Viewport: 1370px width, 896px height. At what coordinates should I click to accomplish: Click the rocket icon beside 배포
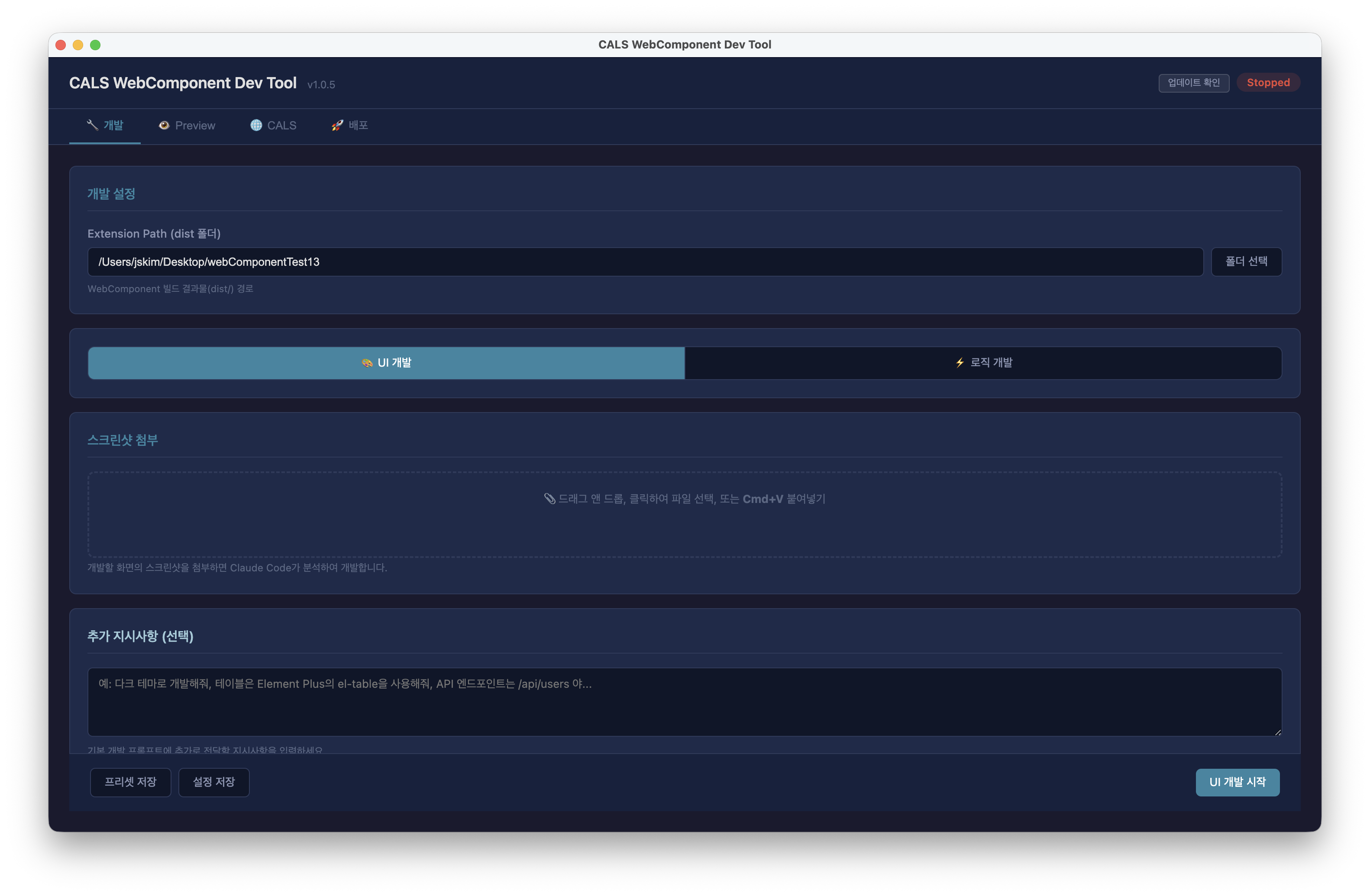tap(337, 126)
